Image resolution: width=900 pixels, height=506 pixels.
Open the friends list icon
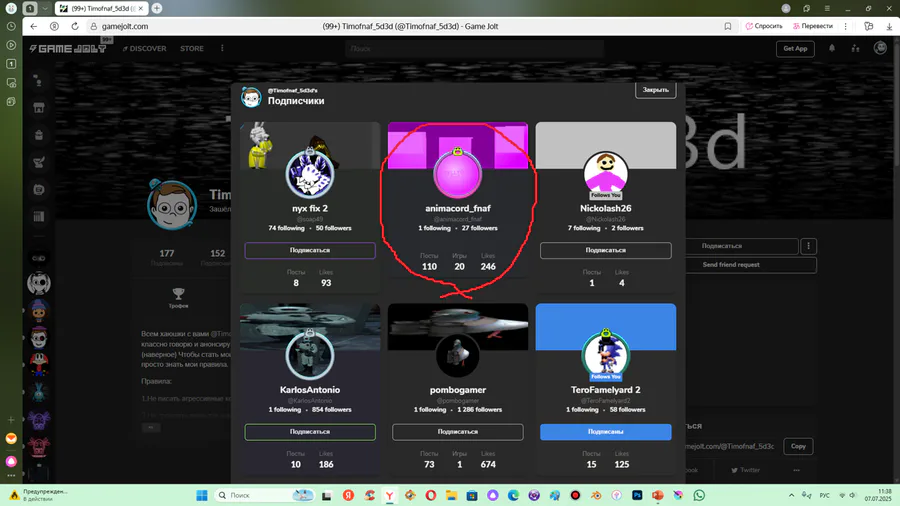[855, 49]
